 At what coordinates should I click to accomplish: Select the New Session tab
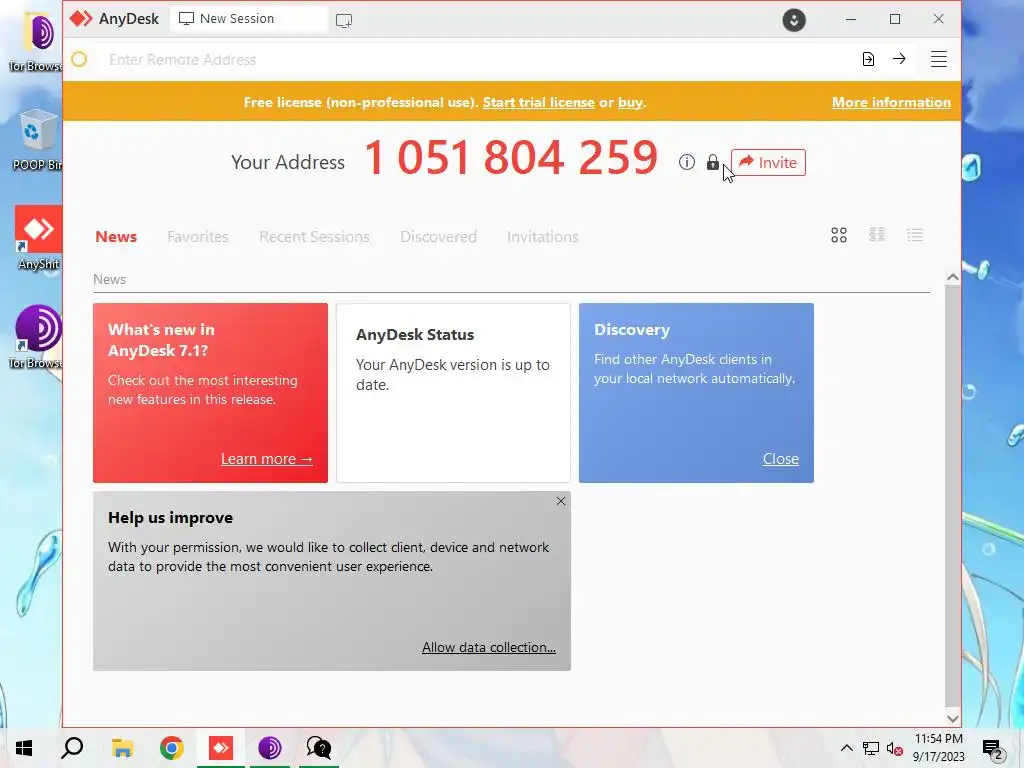pyautogui.click(x=248, y=19)
